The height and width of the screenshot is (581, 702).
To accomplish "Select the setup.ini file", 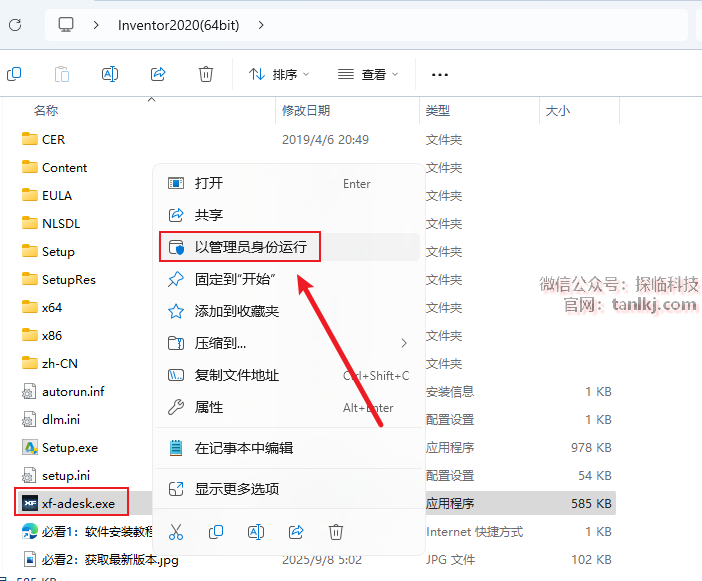I will click(56, 475).
